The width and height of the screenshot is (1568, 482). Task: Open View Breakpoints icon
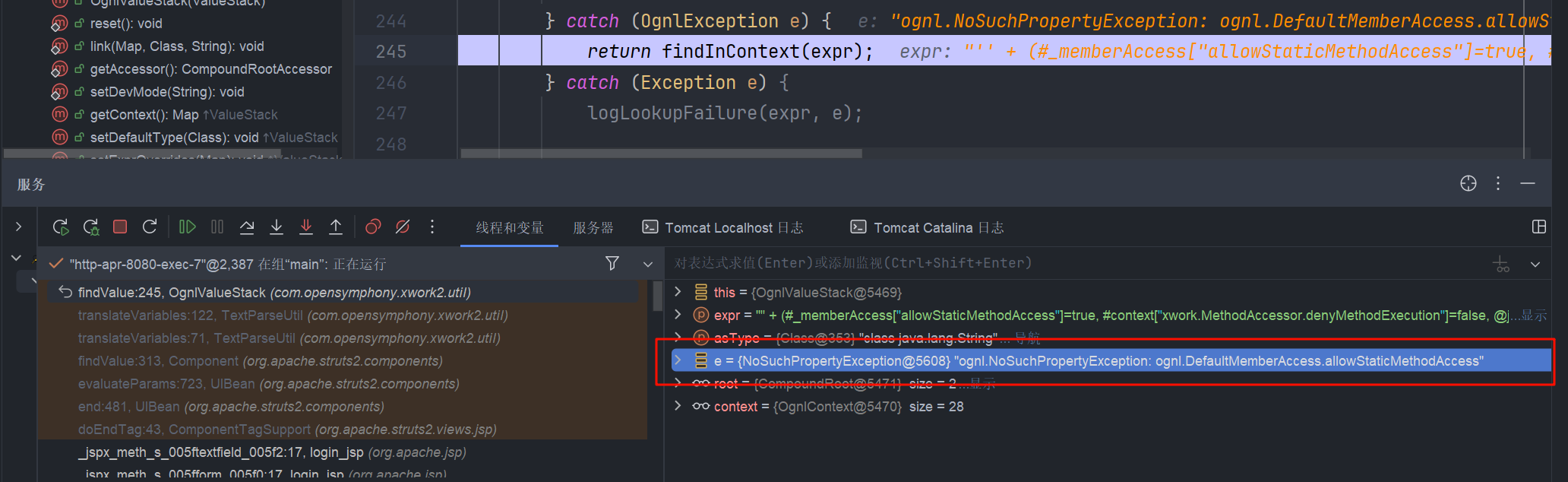point(373,227)
